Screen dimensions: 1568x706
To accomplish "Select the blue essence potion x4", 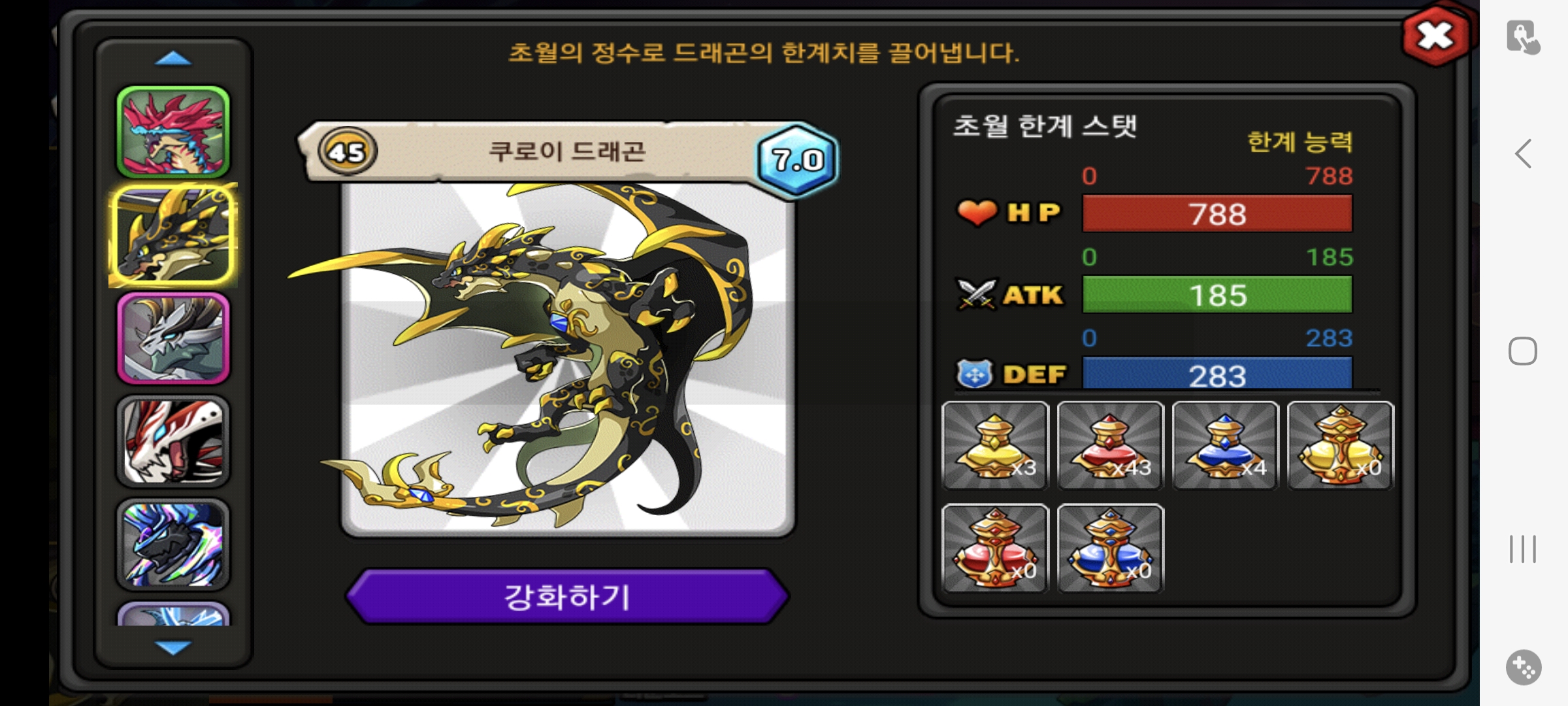I will pos(1225,445).
